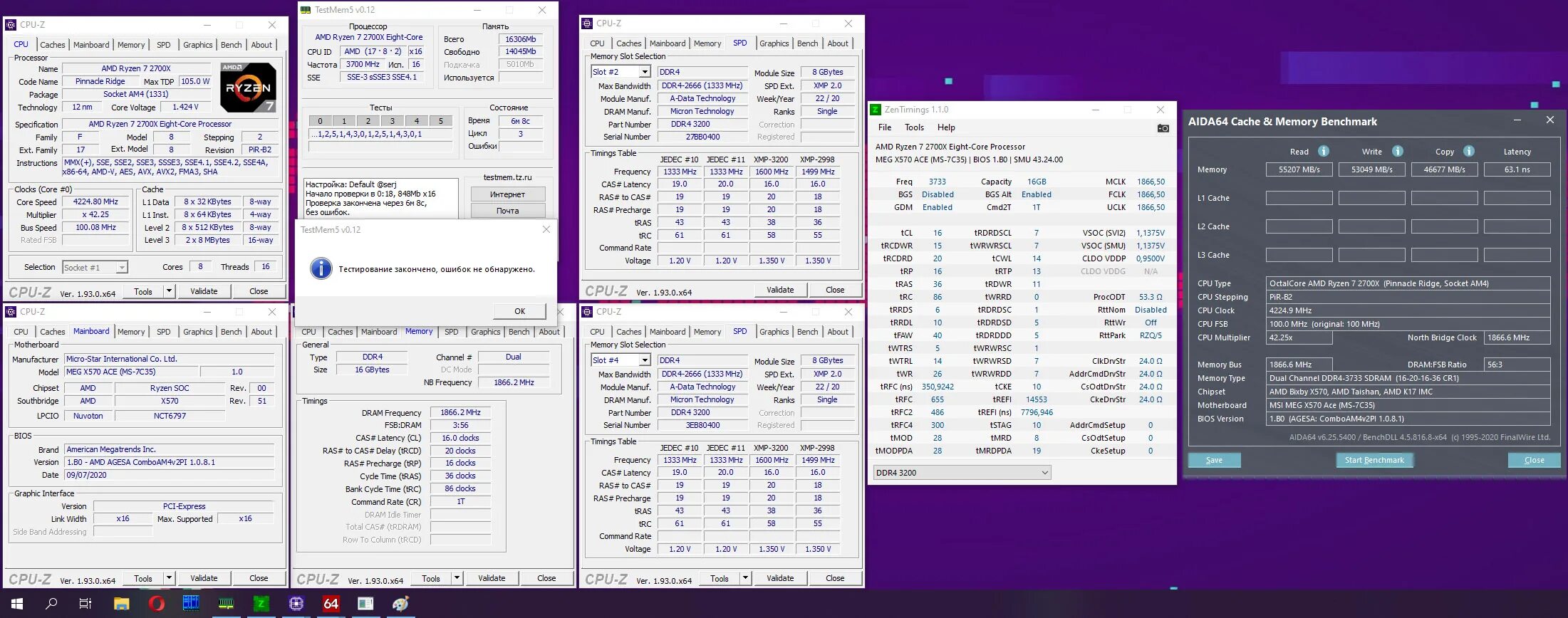Click the Интернет button in TestMem5
This screenshot has width=1568, height=618.
click(x=508, y=194)
